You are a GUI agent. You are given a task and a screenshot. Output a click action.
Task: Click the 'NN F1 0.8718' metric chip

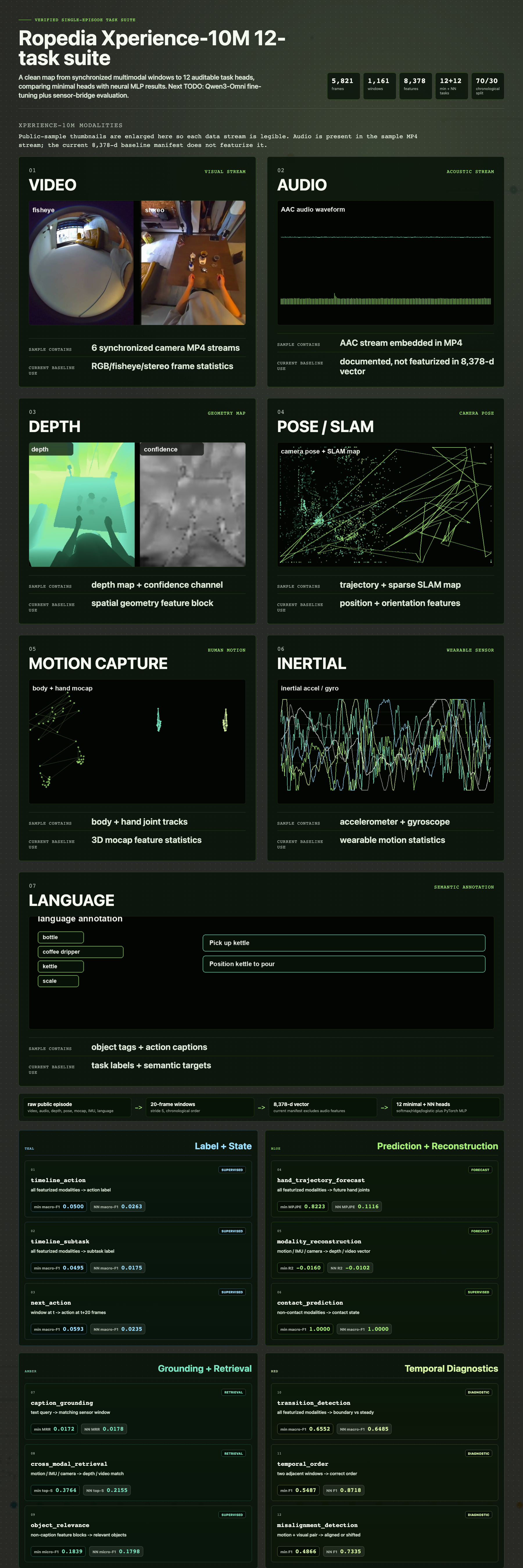[343, 1490]
